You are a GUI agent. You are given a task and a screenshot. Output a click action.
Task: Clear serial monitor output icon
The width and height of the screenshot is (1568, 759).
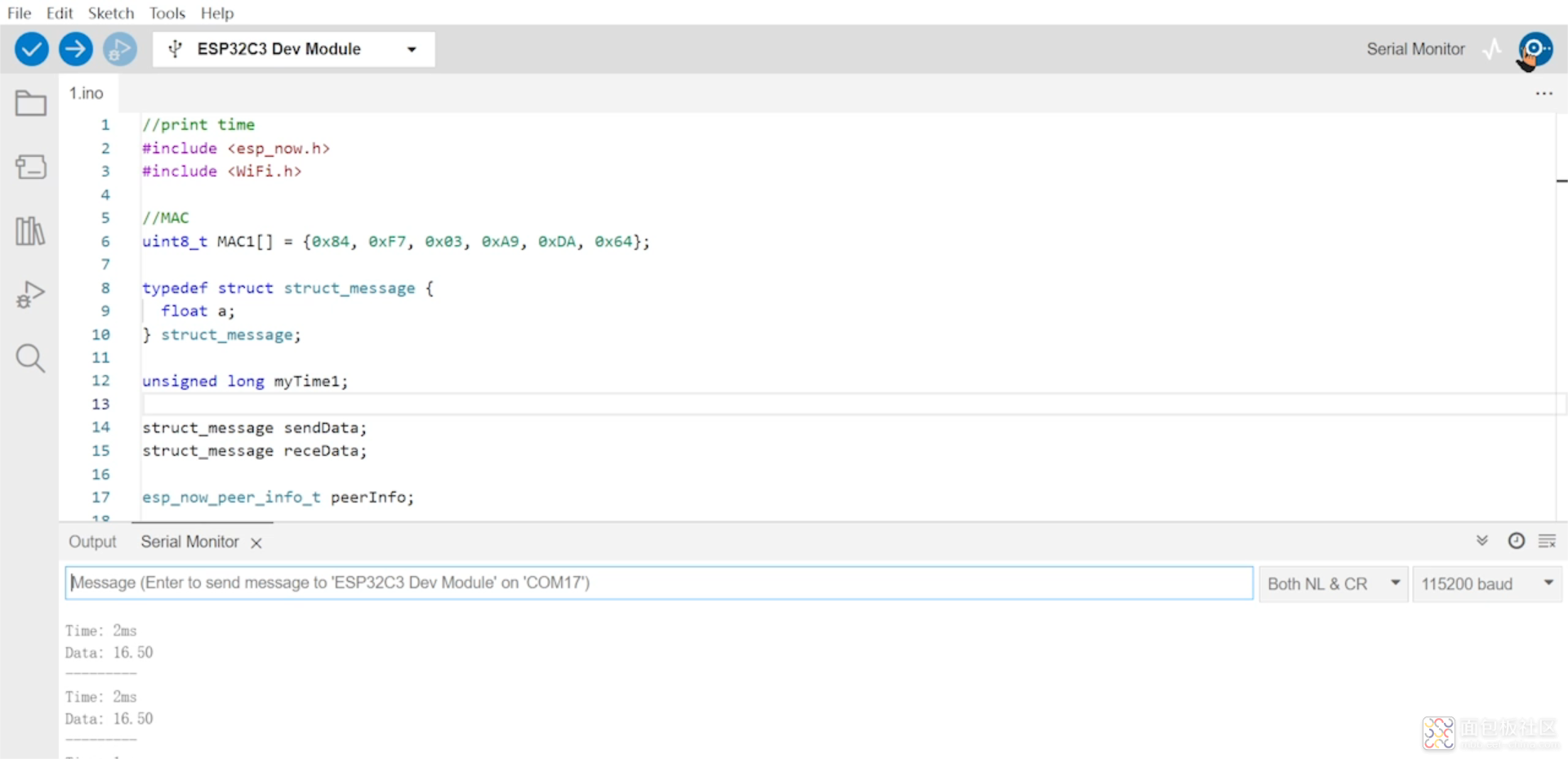(1547, 541)
